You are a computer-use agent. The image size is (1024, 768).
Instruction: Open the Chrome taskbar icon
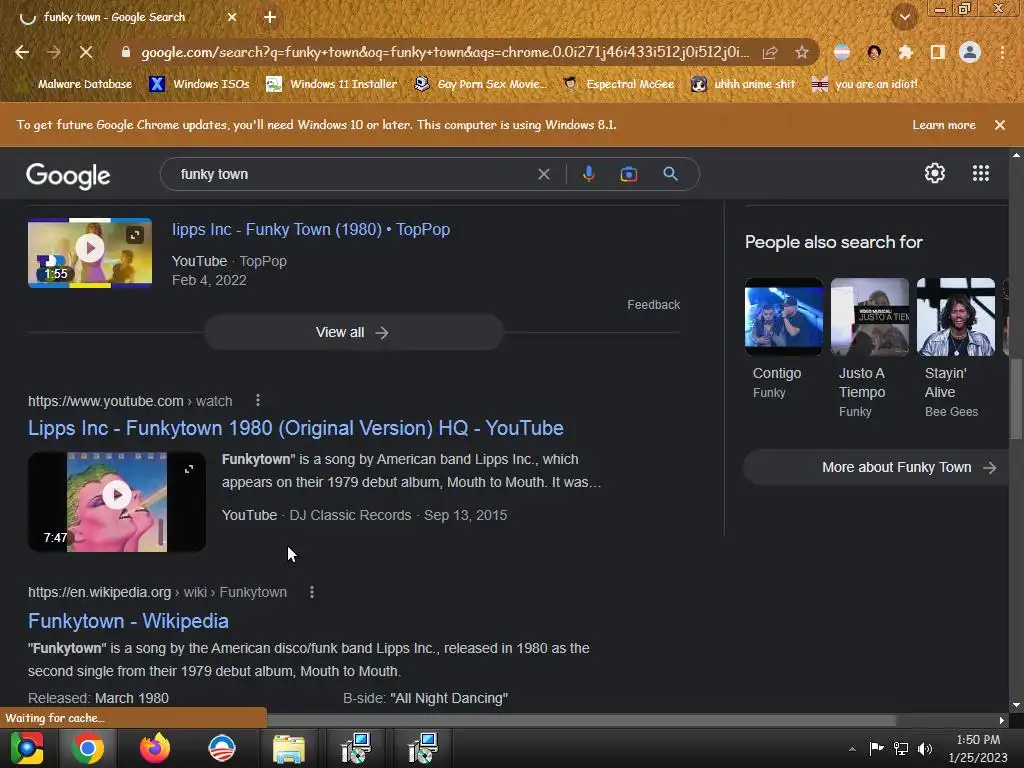click(x=88, y=748)
